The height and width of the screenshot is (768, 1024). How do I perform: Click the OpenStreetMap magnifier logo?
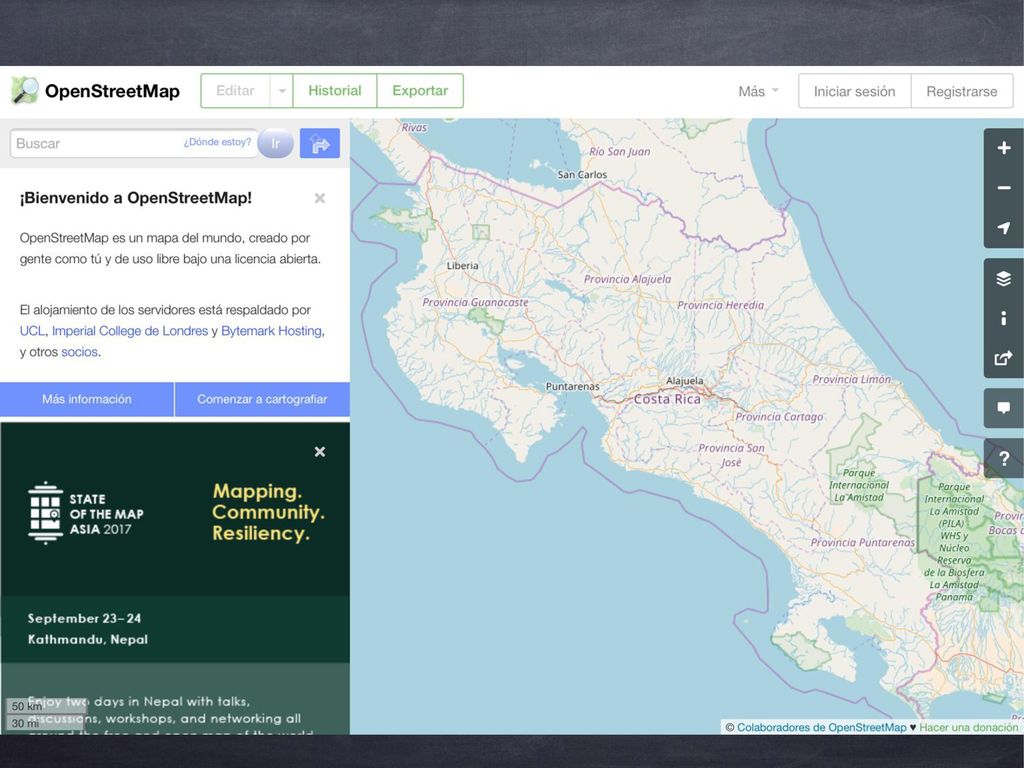25,91
